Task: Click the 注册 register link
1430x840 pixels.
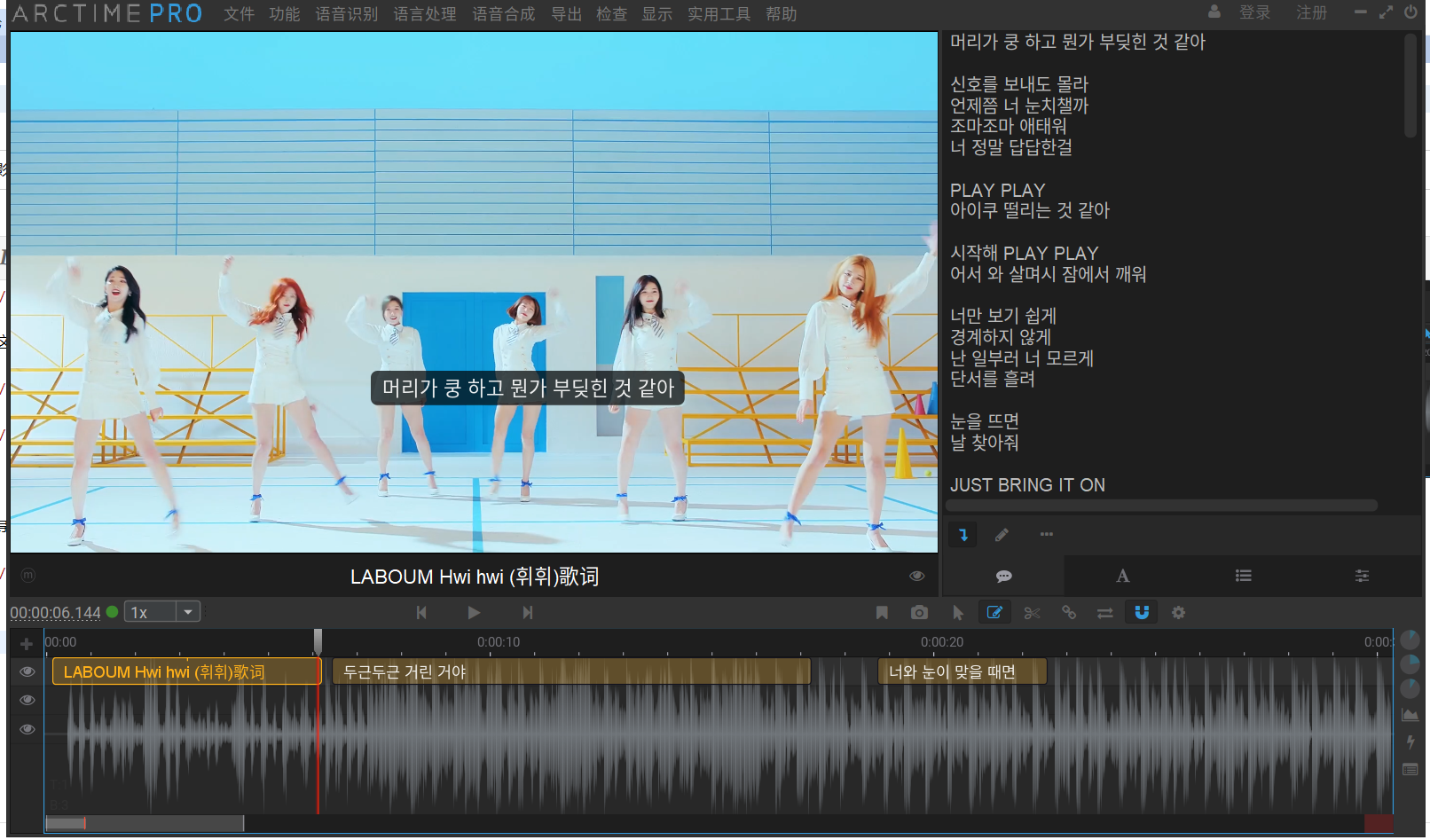Action: pos(1312,12)
